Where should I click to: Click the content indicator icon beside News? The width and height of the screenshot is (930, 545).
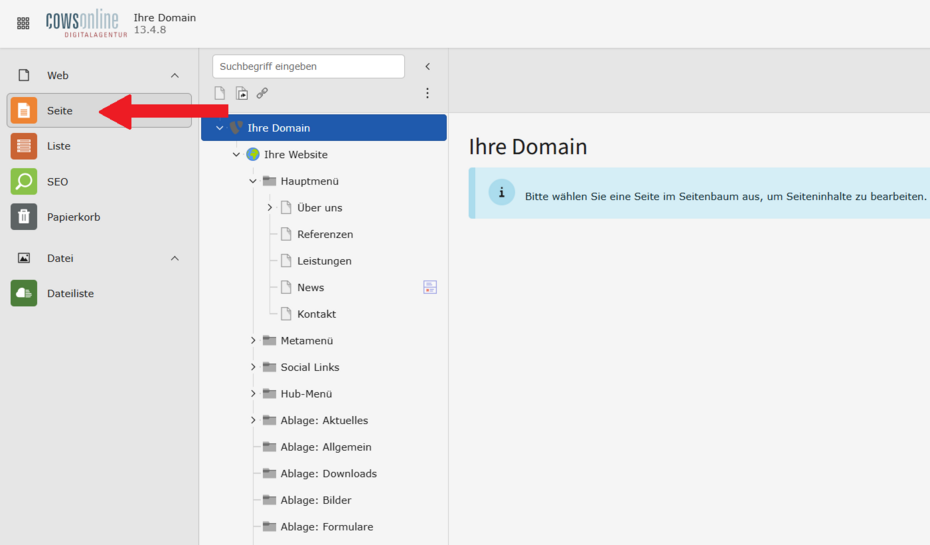(430, 287)
